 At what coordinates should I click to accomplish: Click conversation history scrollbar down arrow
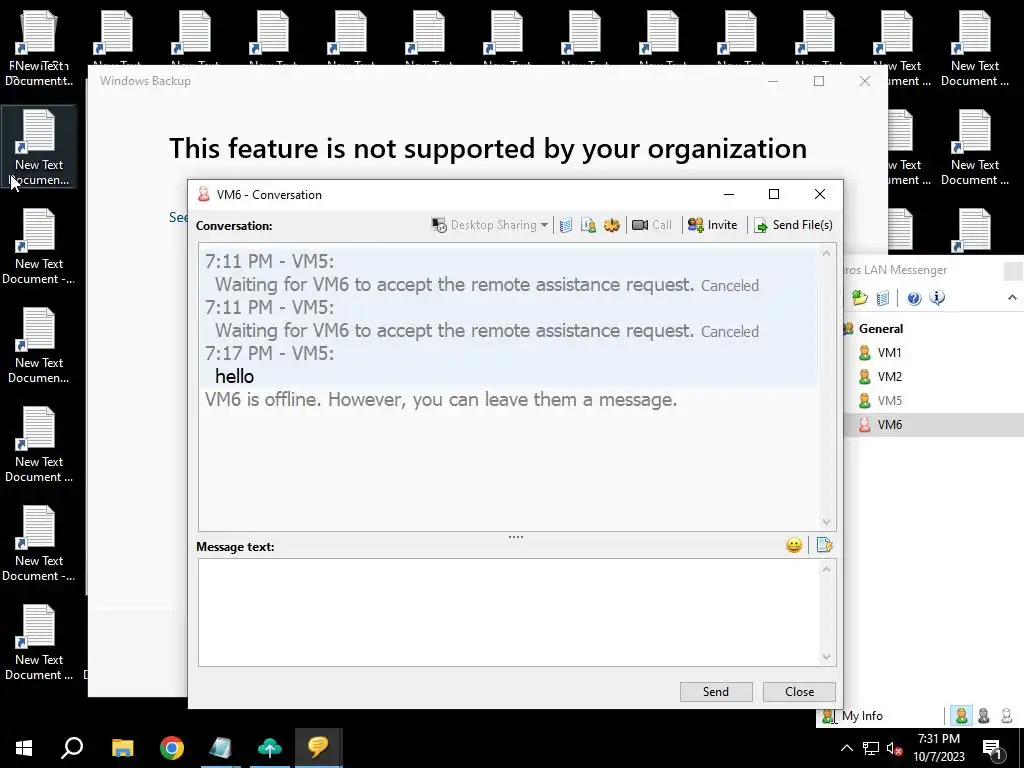click(x=826, y=522)
